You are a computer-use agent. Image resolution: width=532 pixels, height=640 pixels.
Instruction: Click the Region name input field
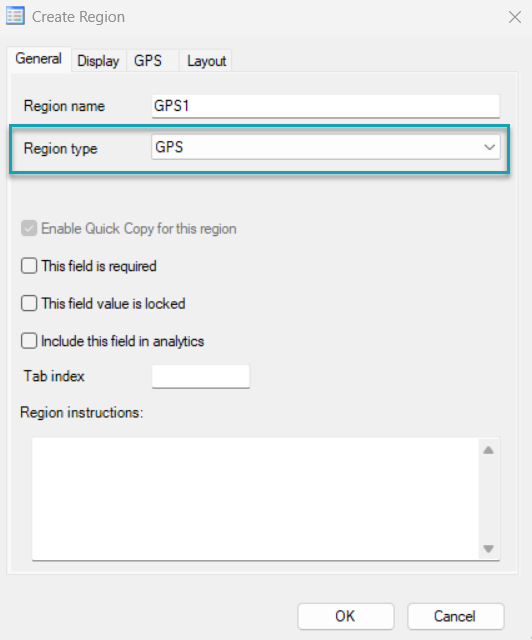click(325, 106)
